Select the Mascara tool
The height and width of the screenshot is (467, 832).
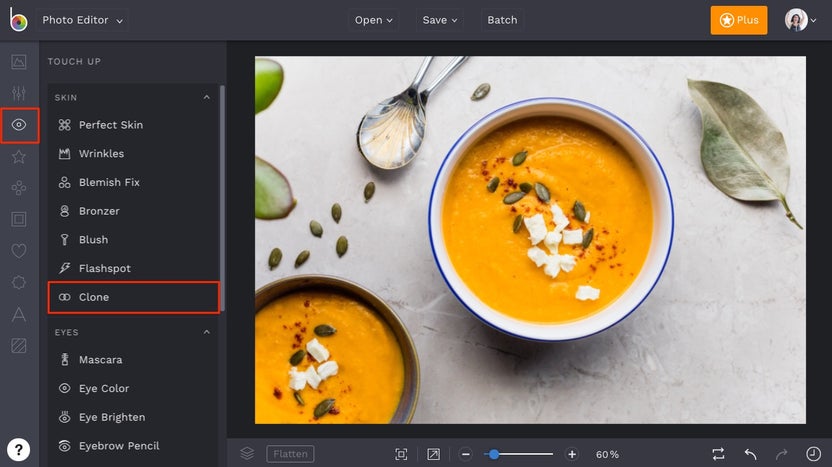[x=133, y=360]
